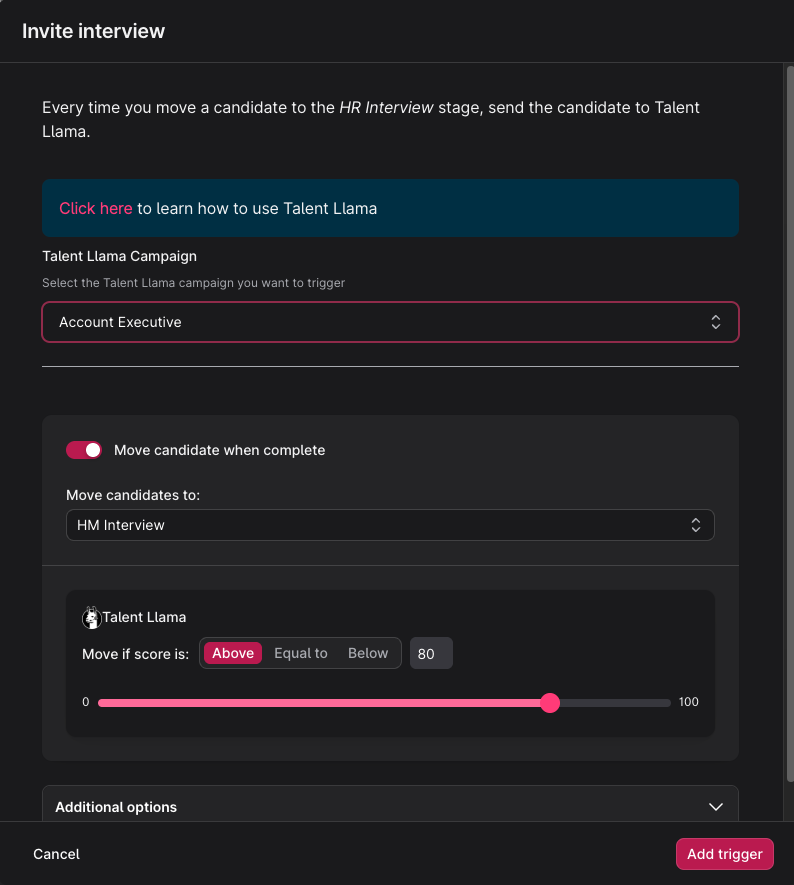Image resolution: width=794 pixels, height=885 pixels.
Task: Click the slider maximum label 100
Action: tap(688, 702)
